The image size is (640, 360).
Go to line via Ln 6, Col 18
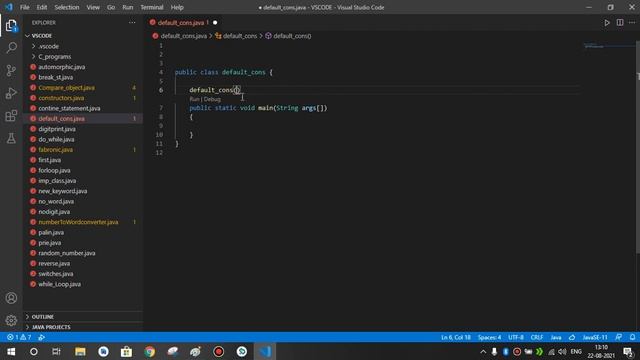[x=456, y=338]
